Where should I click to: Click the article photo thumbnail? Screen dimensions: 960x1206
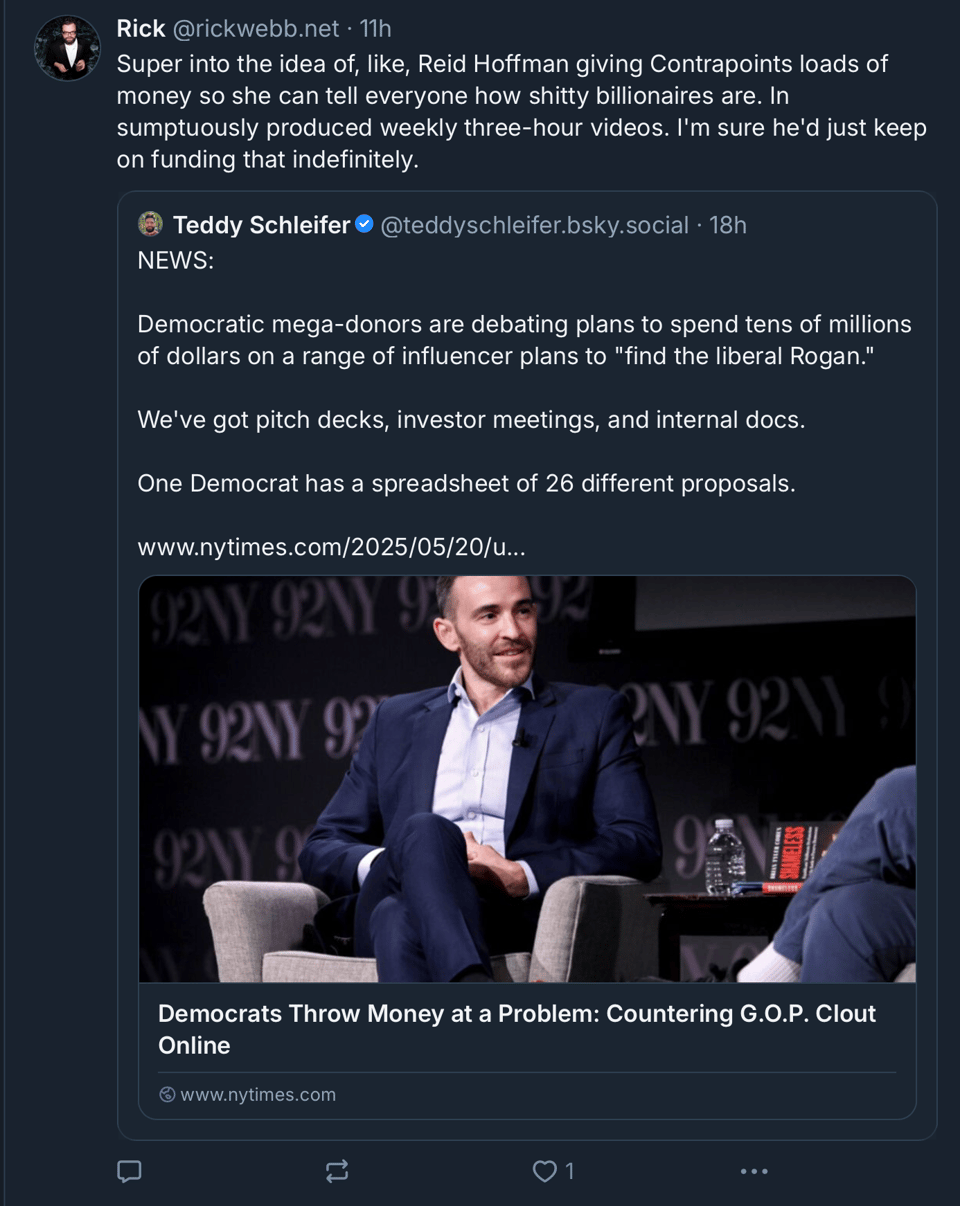pos(527,778)
